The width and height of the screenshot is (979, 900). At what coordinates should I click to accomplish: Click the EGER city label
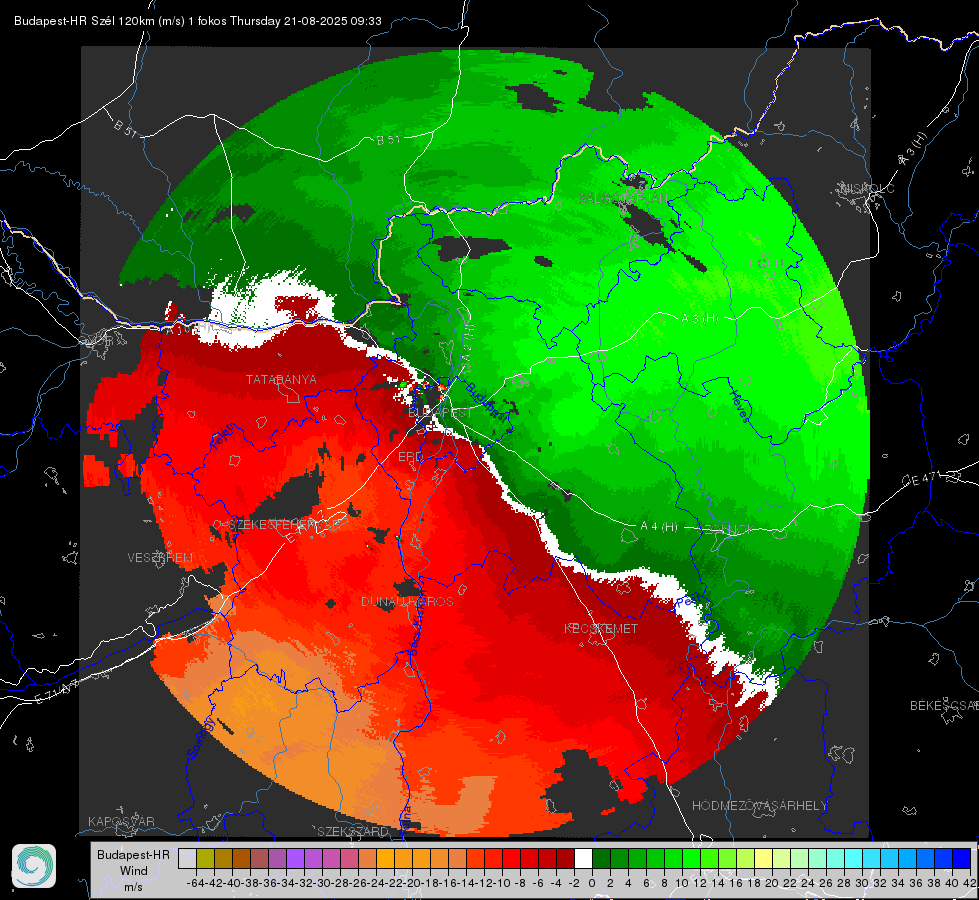tap(767, 264)
